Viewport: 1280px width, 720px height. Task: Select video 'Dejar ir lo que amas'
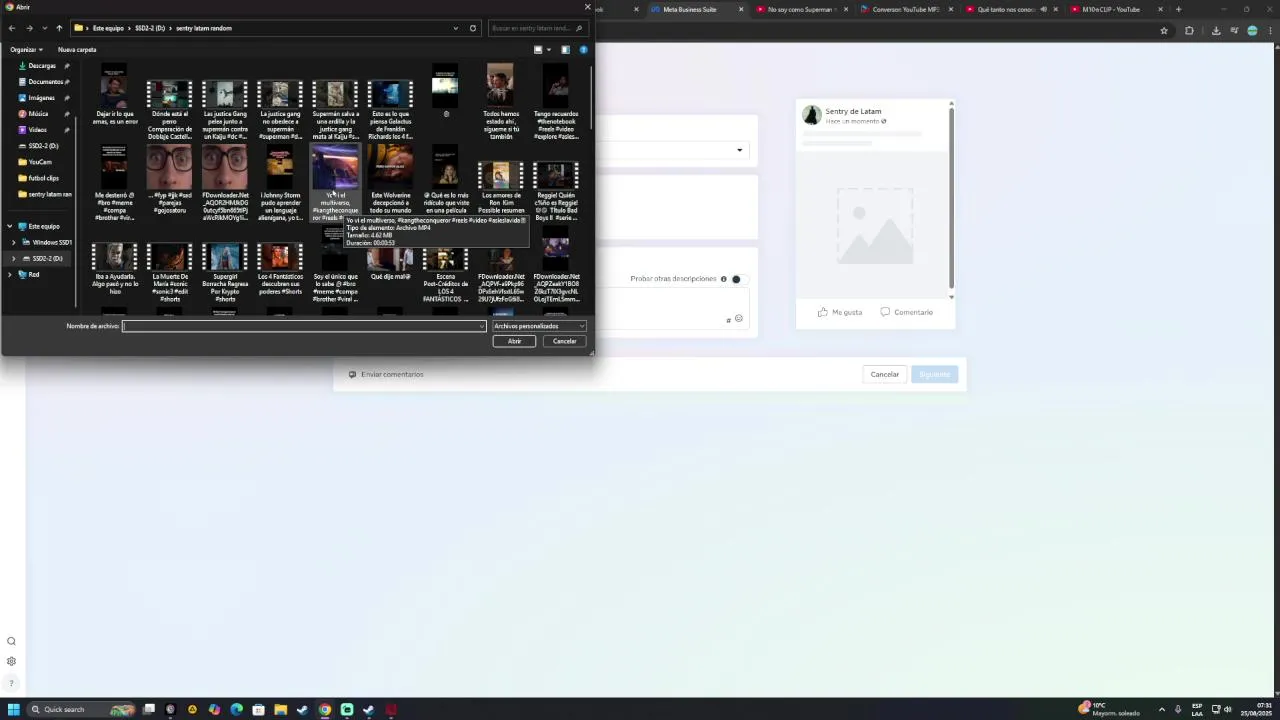point(115,95)
